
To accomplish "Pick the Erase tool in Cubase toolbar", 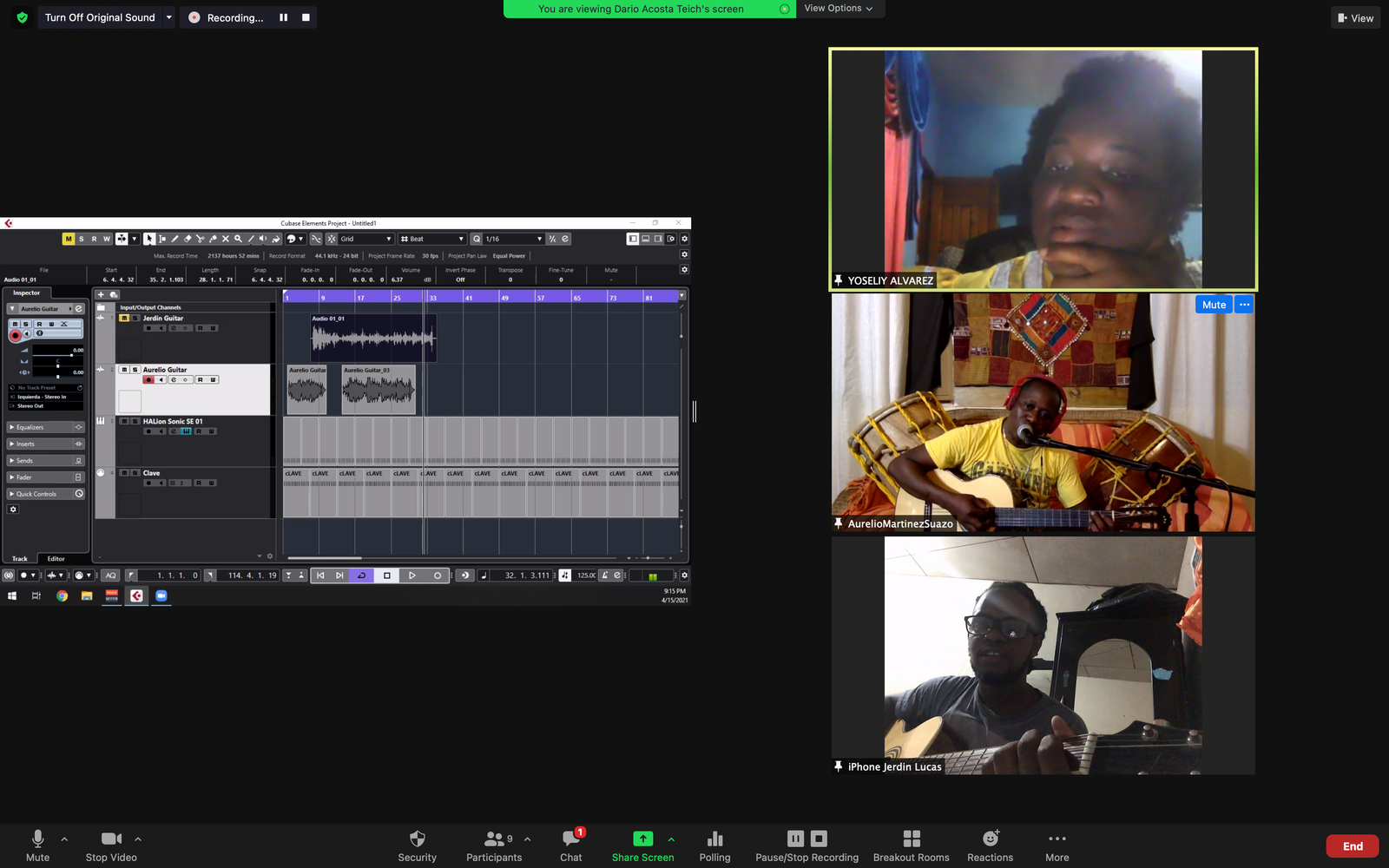I will (x=188, y=239).
